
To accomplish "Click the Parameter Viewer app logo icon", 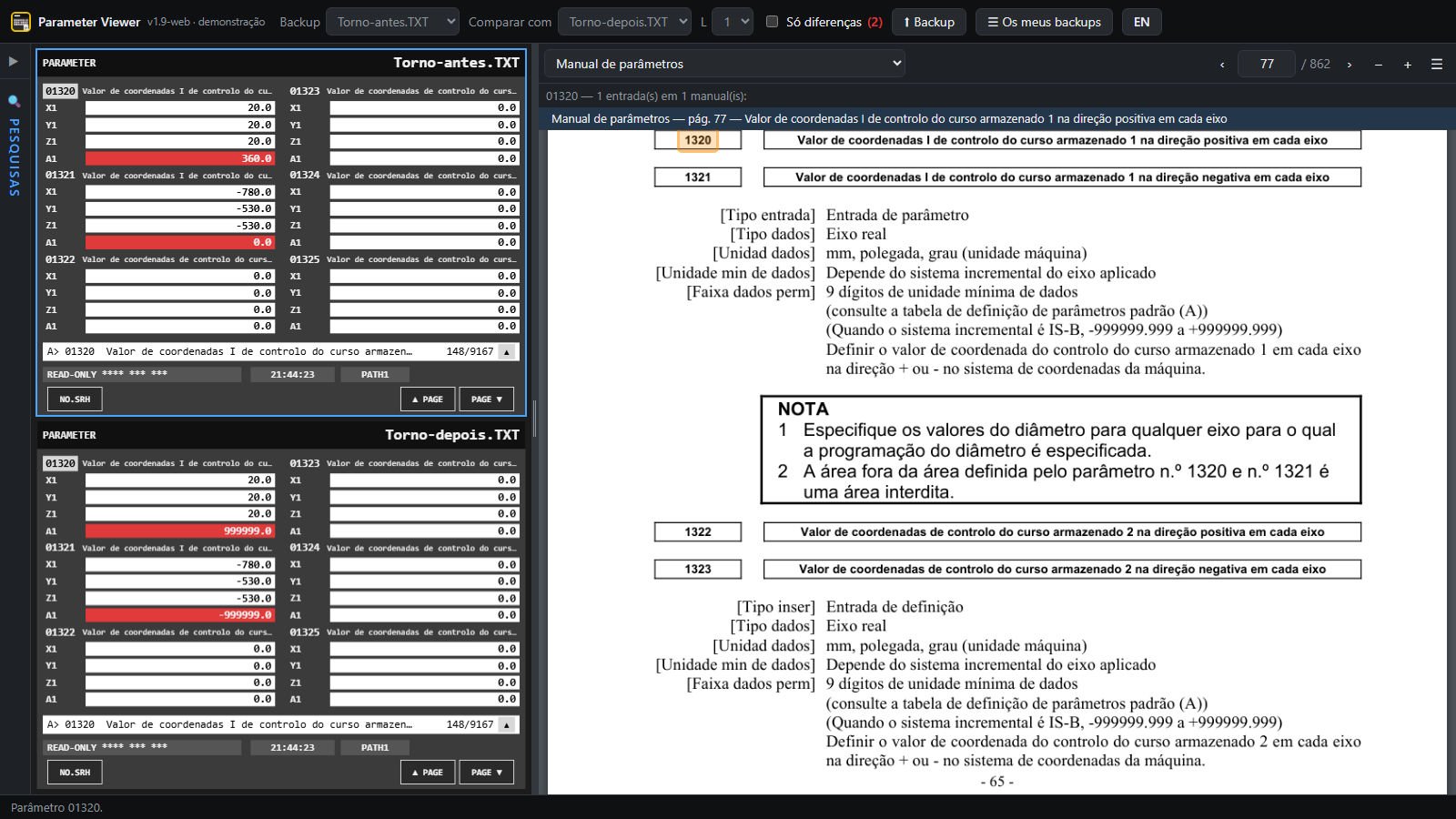I will click(21, 22).
